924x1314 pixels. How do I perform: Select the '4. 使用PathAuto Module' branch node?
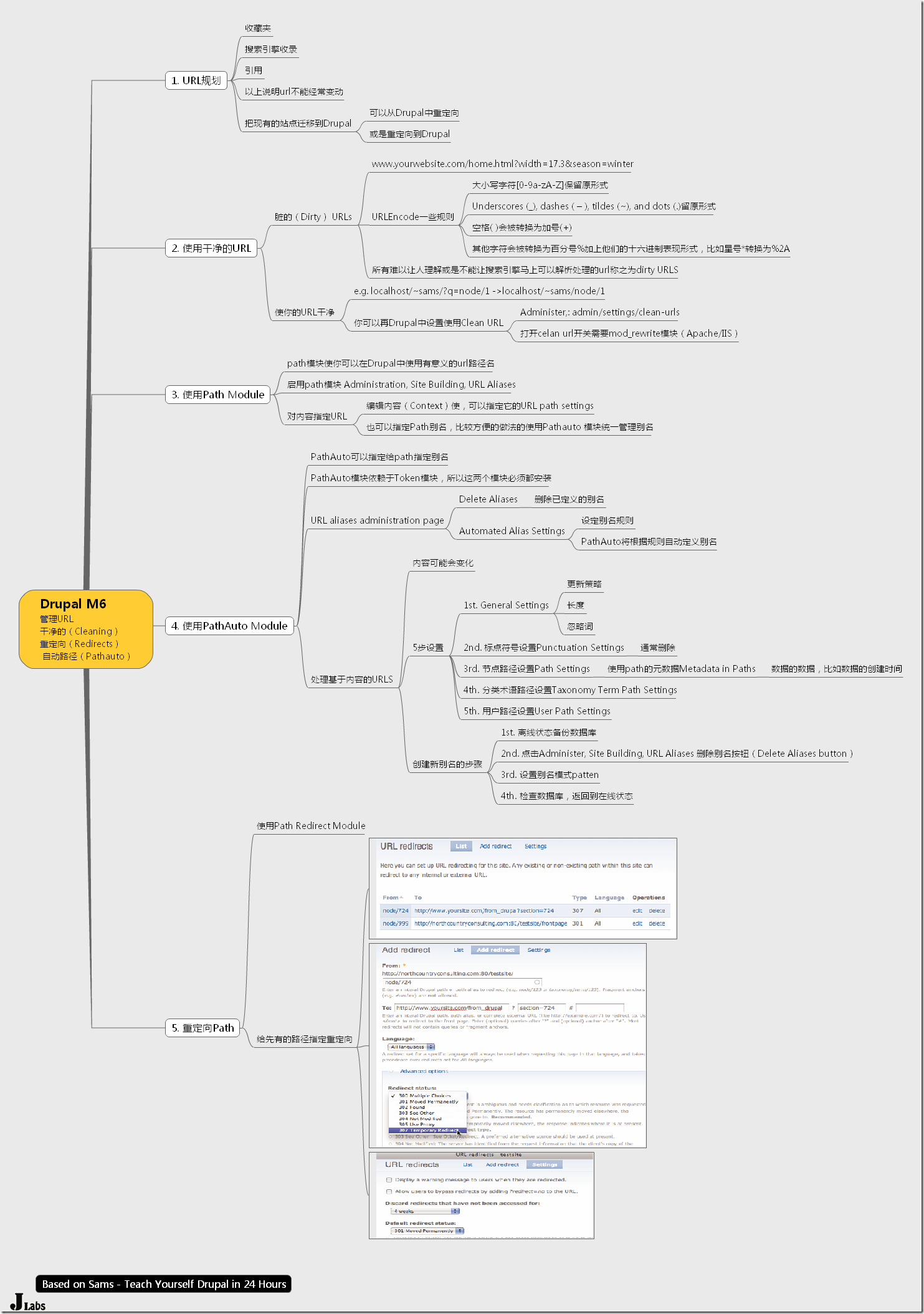tap(229, 626)
